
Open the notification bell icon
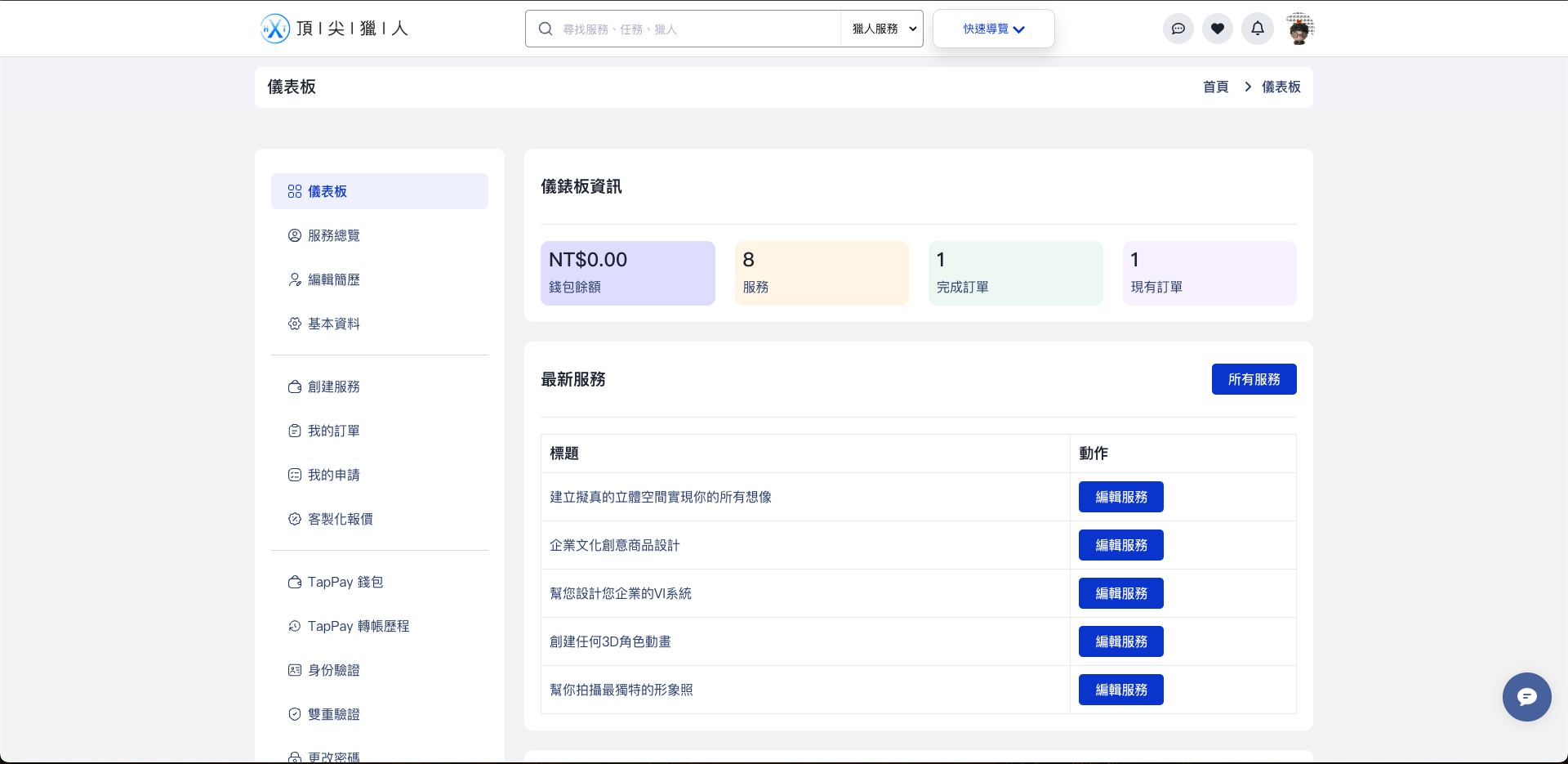point(1257,29)
